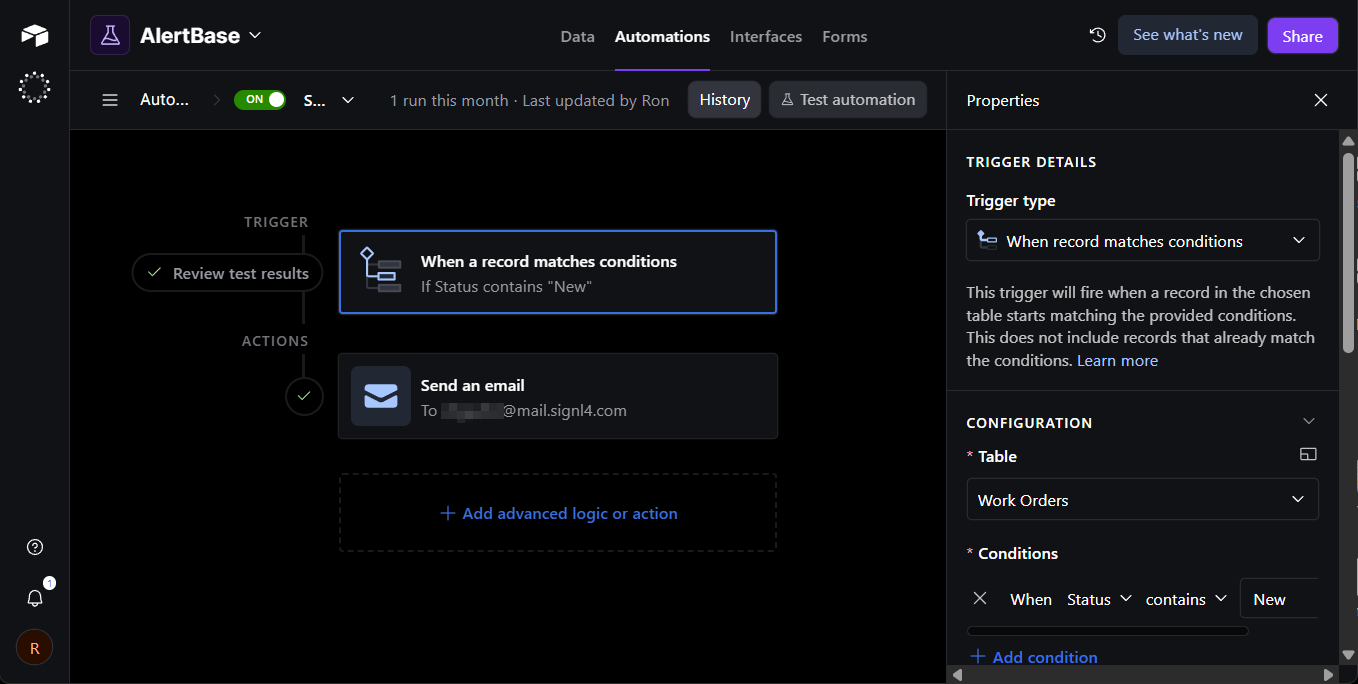
Task: Open the automation History button
Action: [725, 100]
